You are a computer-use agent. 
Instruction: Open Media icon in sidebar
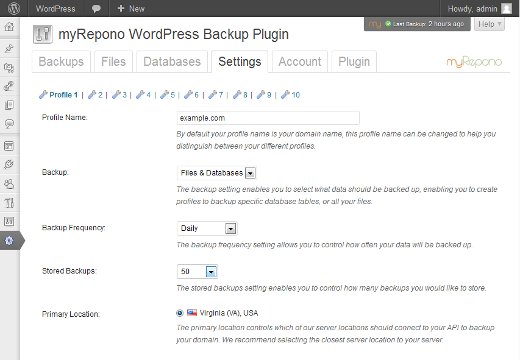9,68
